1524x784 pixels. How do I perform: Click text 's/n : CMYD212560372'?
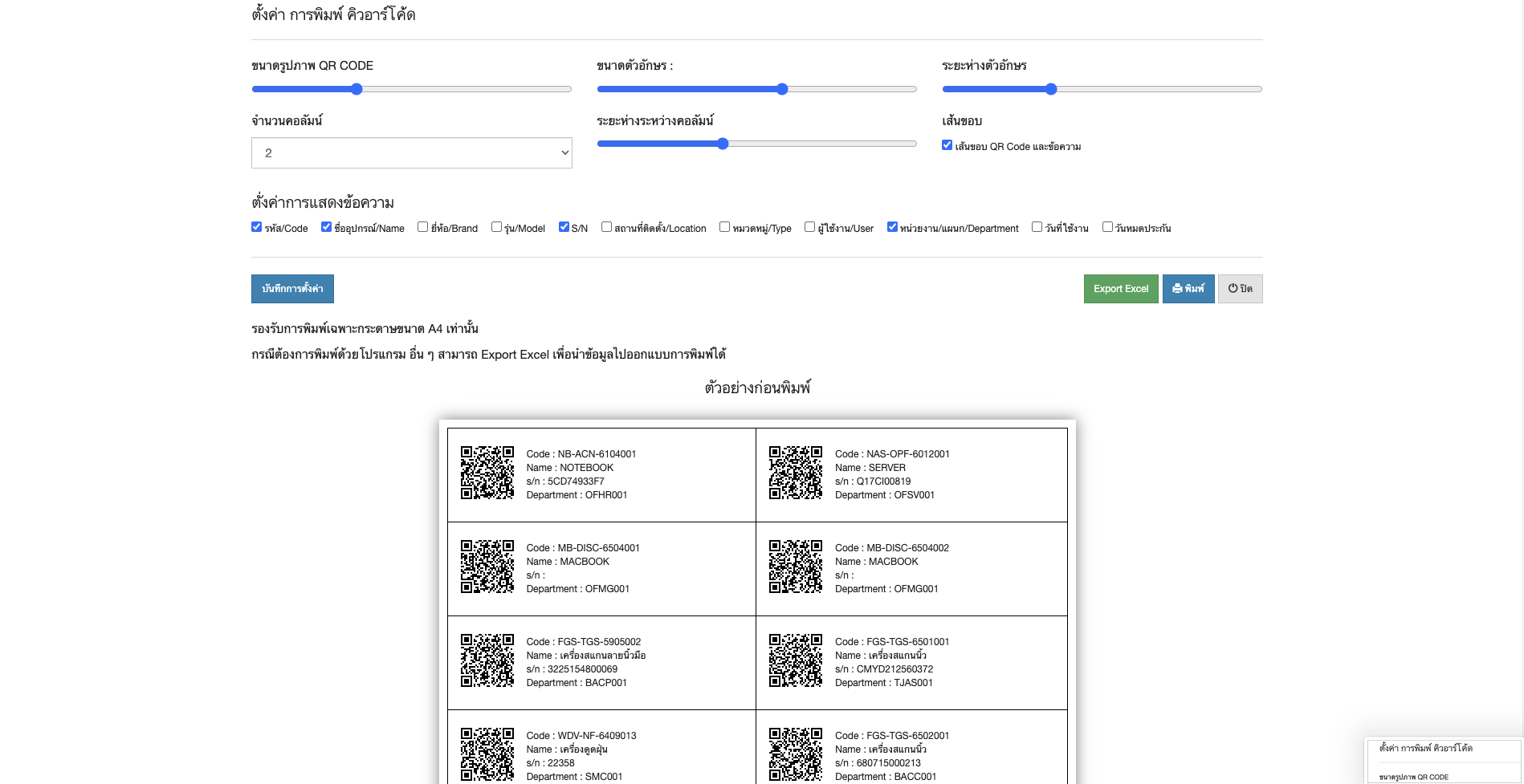click(x=884, y=669)
